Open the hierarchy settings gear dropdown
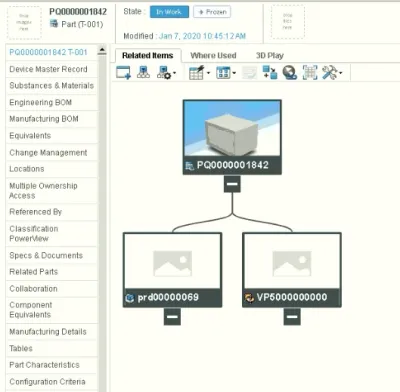This screenshot has height=392, width=400. click(x=166, y=72)
